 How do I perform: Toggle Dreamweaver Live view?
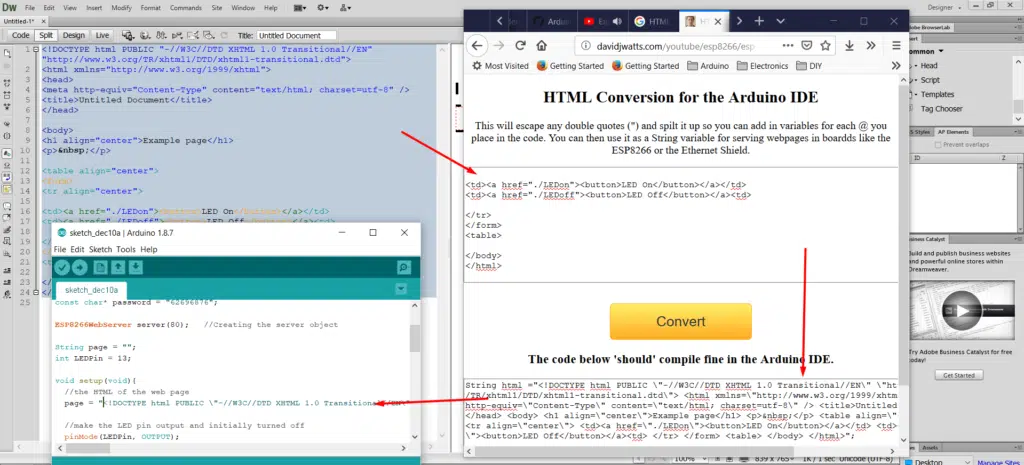(103, 35)
